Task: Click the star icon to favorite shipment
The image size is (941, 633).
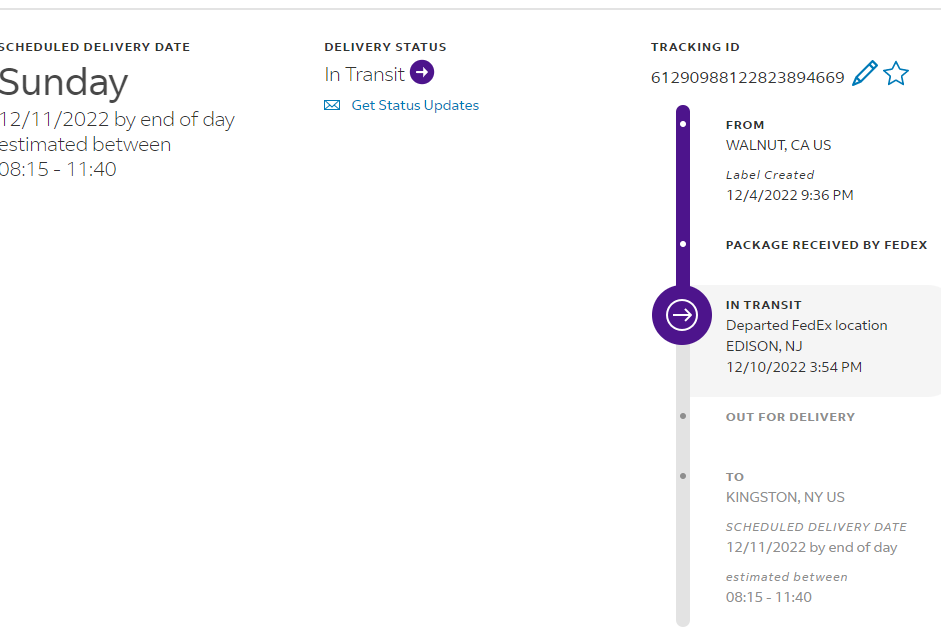Action: [x=896, y=74]
